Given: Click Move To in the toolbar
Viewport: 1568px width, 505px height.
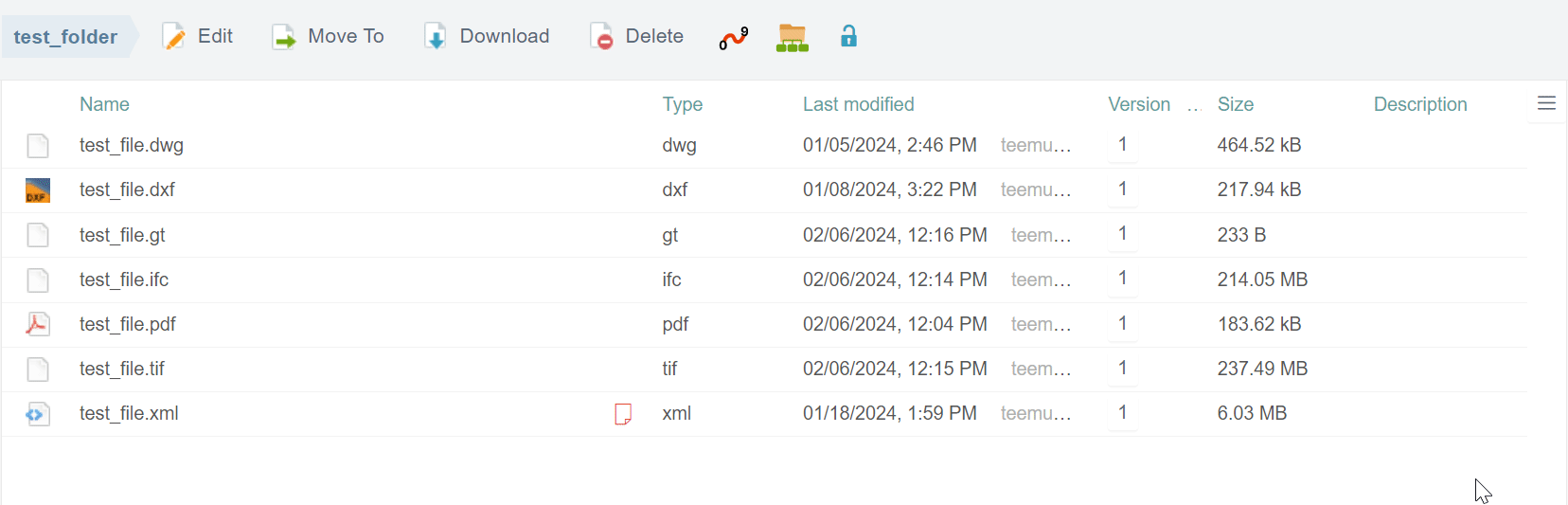Looking at the screenshot, I should click(x=328, y=37).
